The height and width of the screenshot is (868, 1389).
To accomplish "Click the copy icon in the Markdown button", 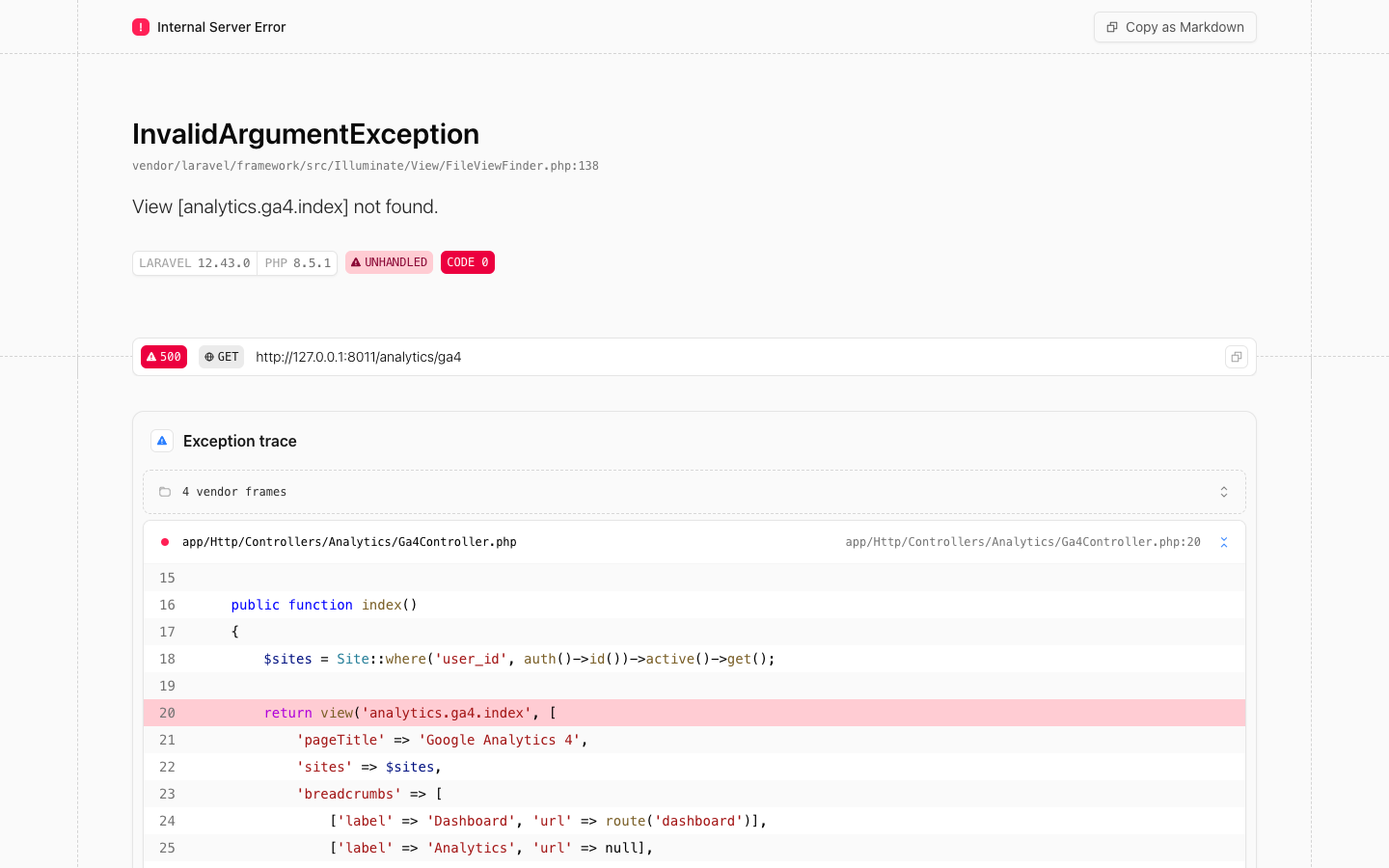I will coord(1112,27).
